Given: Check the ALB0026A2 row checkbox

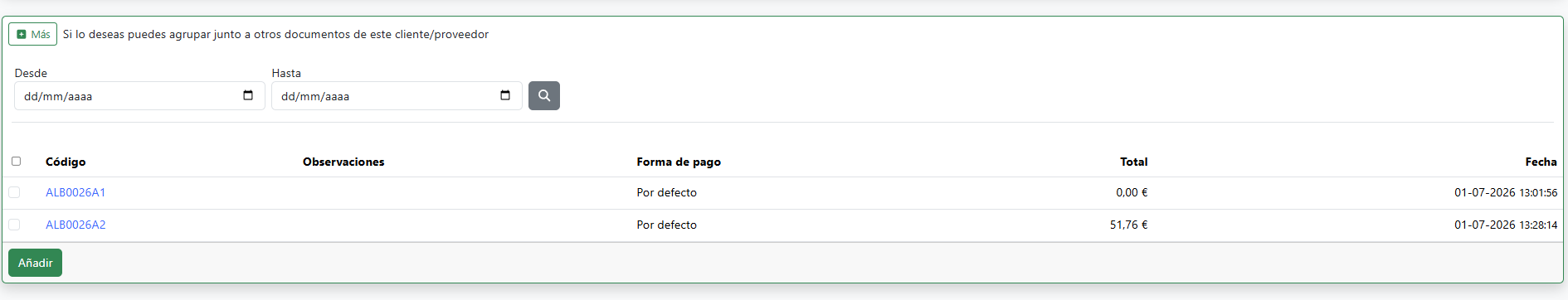Looking at the screenshot, I should point(14,225).
